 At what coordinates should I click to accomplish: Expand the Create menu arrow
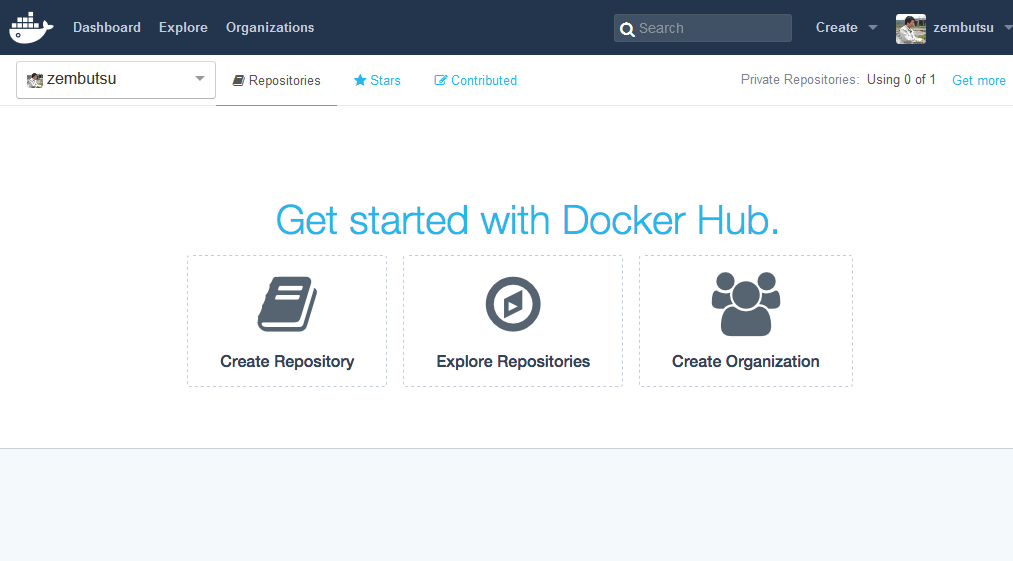[x=873, y=28]
